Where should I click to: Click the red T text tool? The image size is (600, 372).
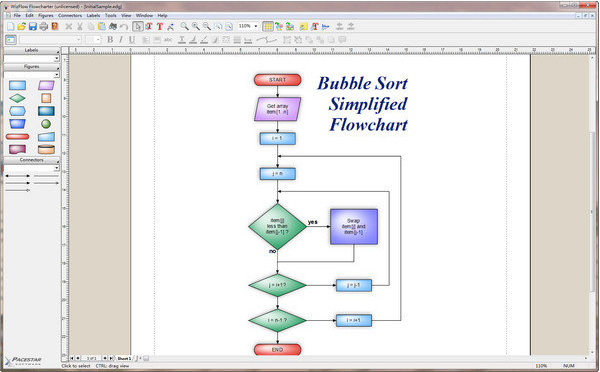tap(160, 26)
